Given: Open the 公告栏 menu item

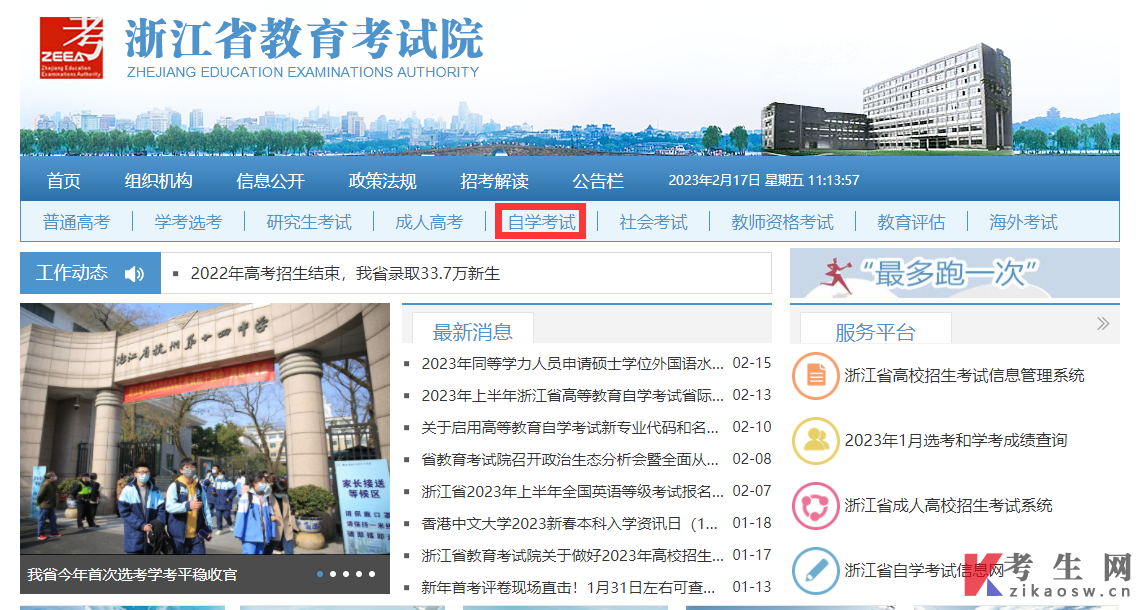Looking at the screenshot, I should coord(598,180).
